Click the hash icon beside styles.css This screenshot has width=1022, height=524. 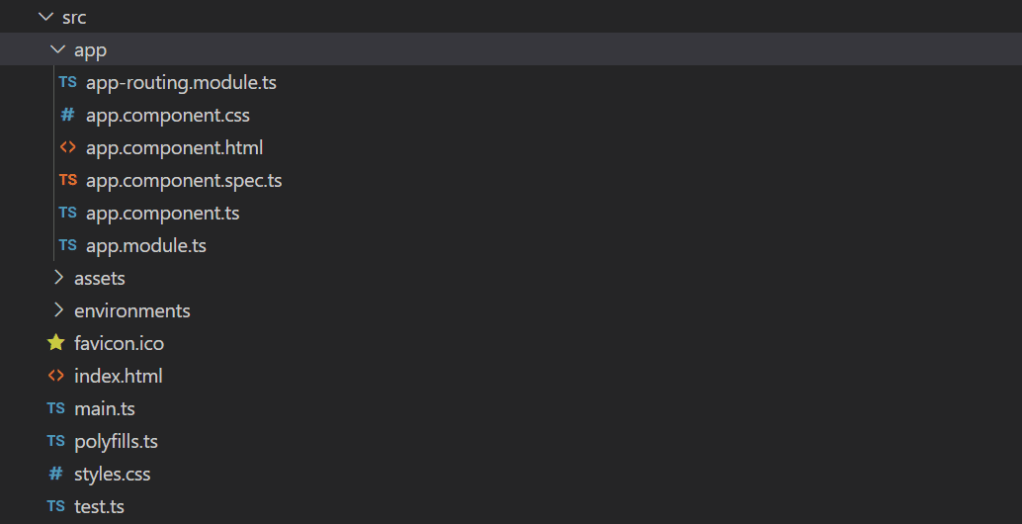56,474
